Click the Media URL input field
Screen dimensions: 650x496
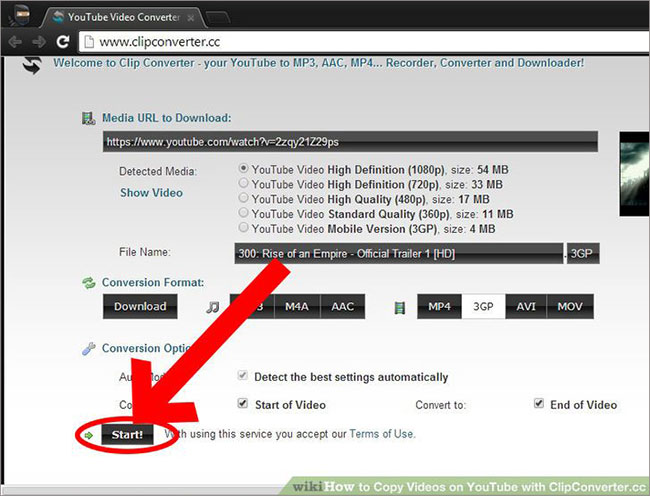[350, 142]
